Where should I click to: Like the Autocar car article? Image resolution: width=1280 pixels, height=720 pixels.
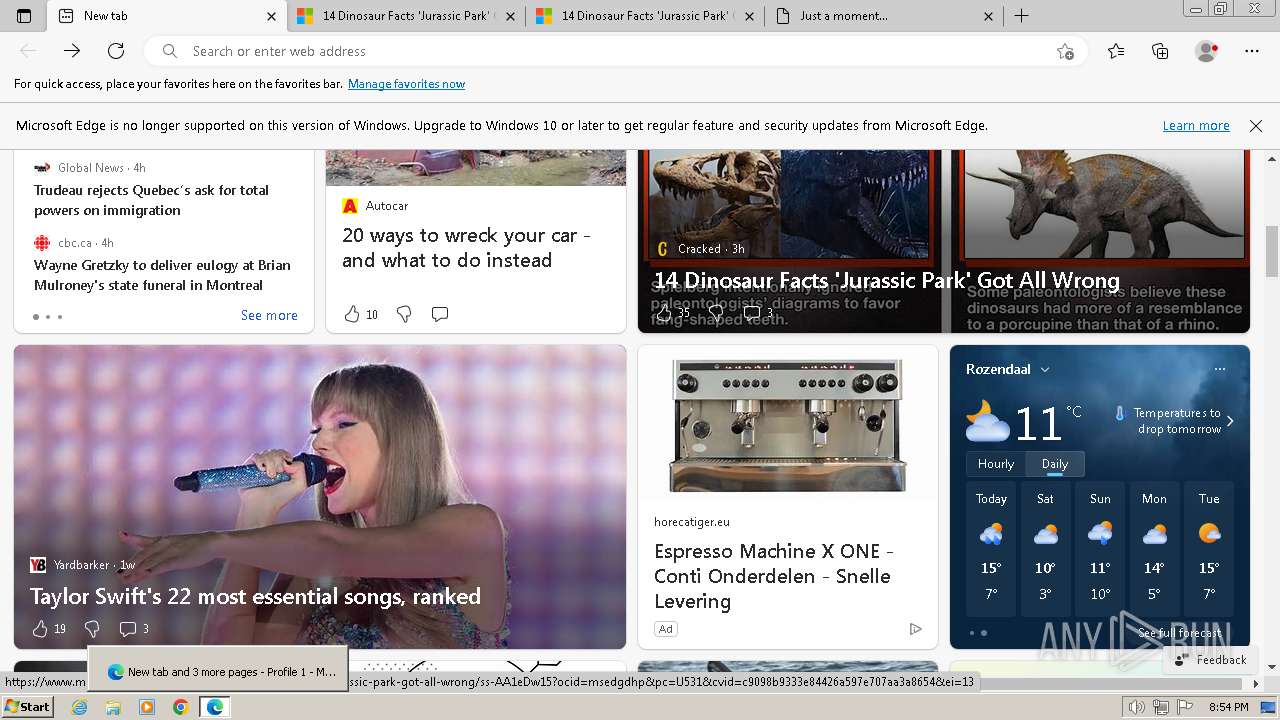point(352,314)
